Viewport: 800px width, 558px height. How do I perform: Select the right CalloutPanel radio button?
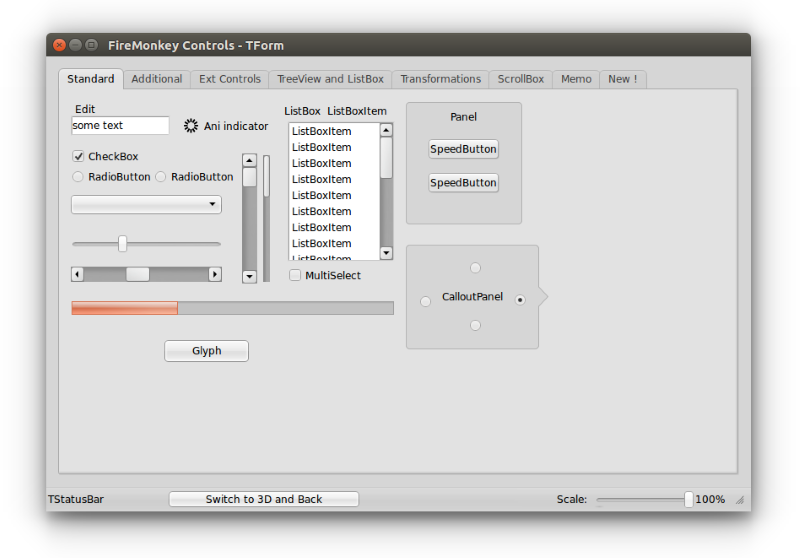click(520, 300)
